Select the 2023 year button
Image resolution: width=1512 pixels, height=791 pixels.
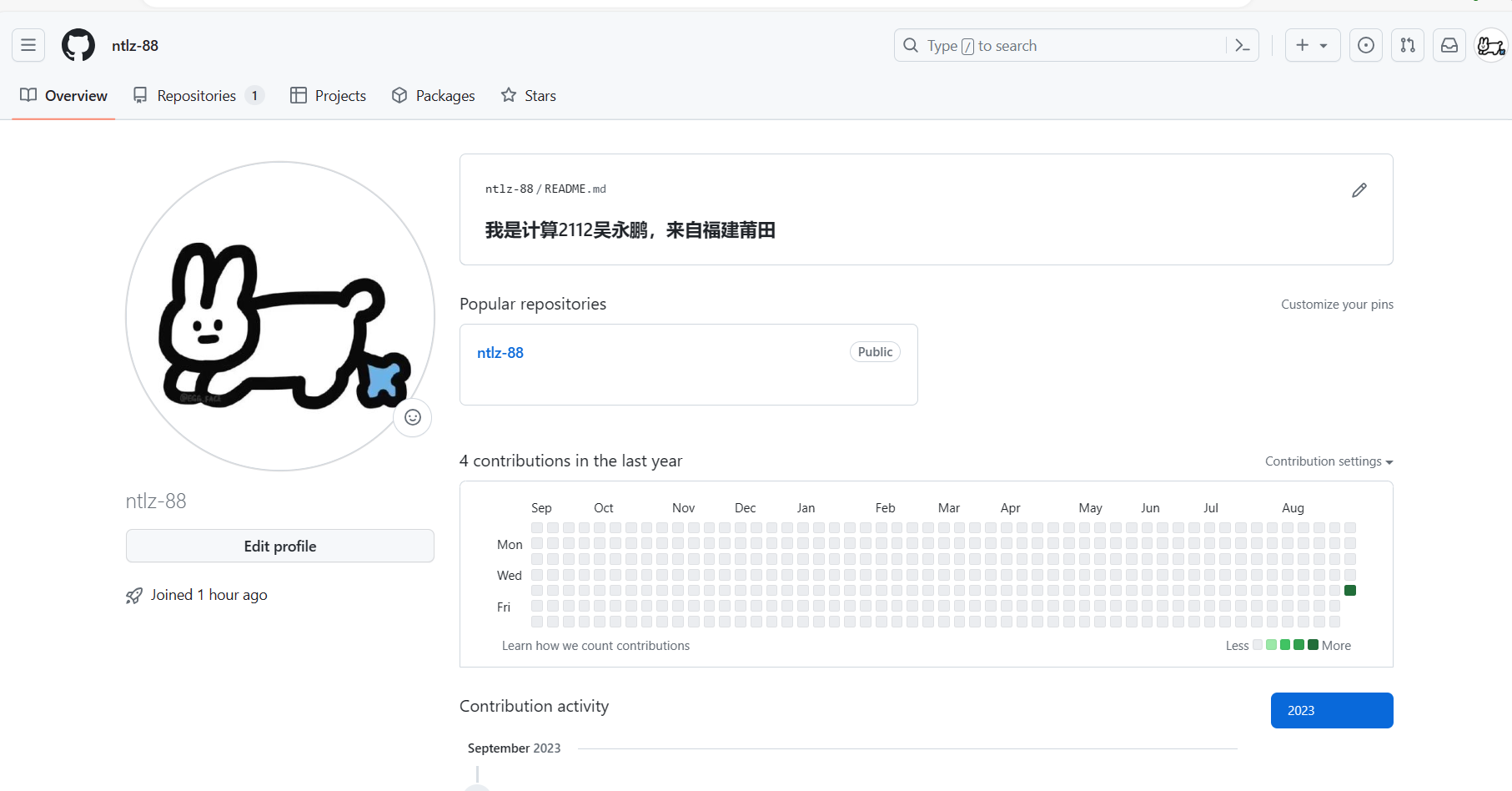[x=1332, y=710]
